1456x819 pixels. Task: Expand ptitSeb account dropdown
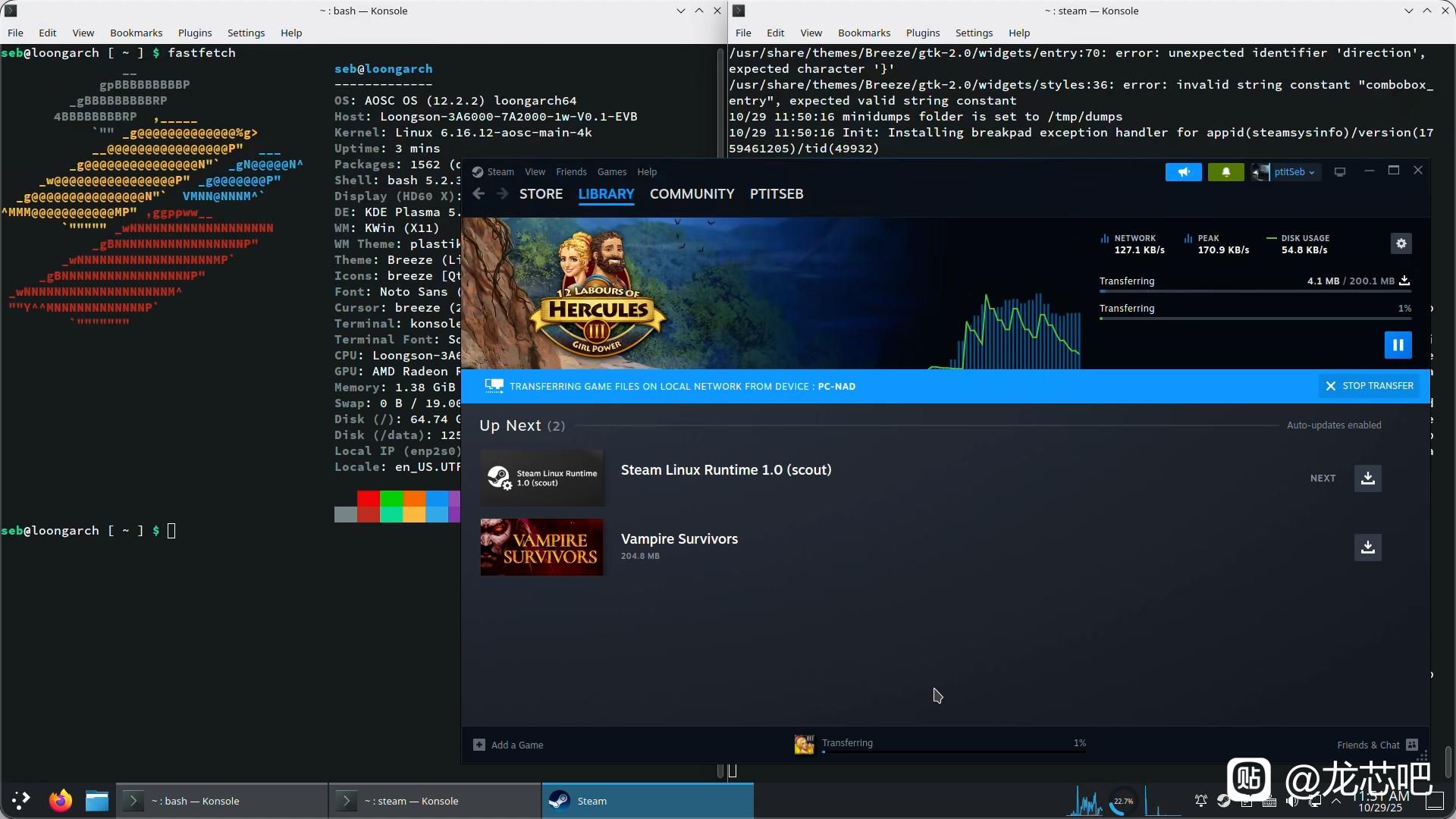pos(1286,172)
